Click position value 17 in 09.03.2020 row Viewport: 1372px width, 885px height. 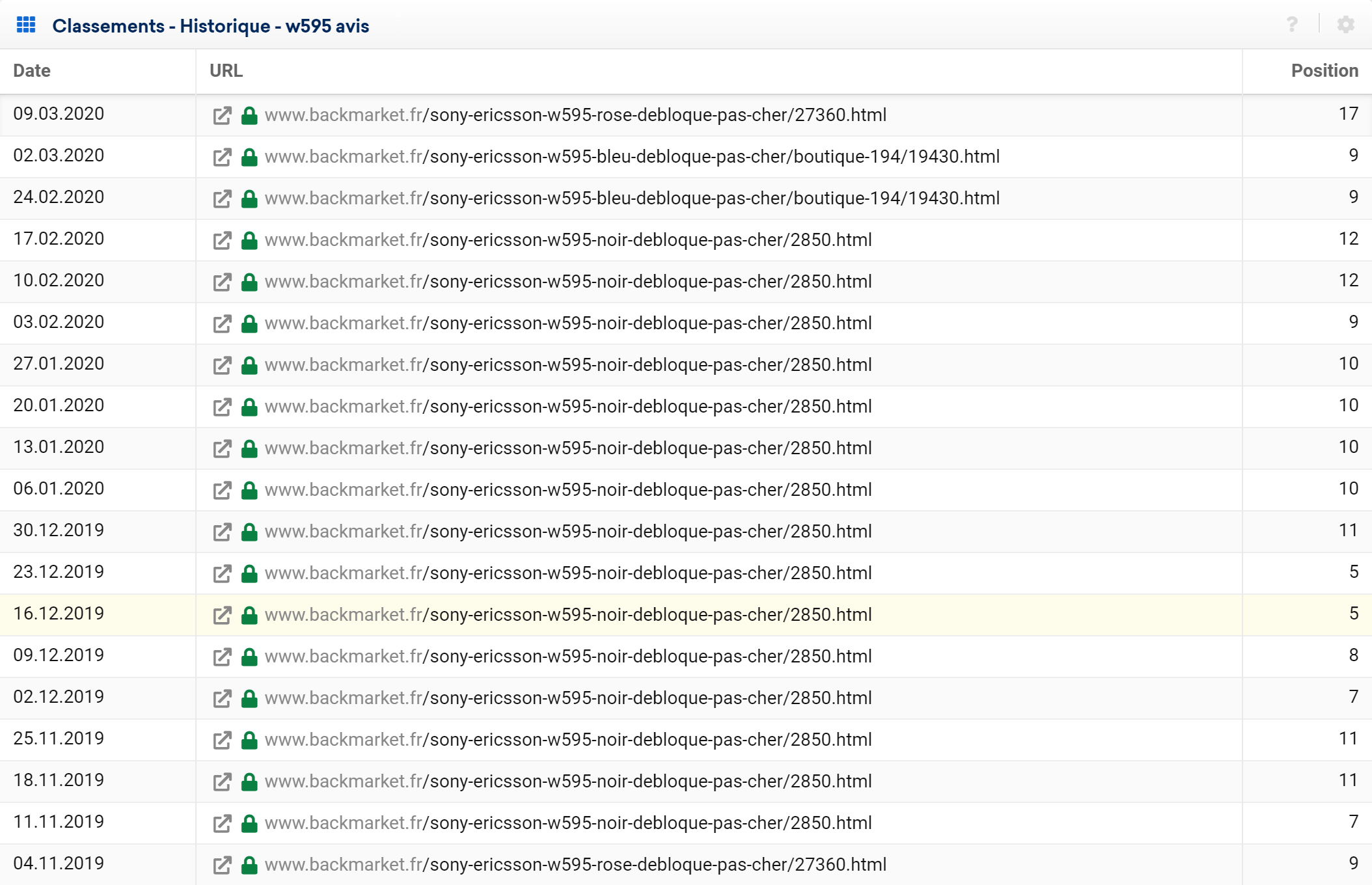point(1349,114)
